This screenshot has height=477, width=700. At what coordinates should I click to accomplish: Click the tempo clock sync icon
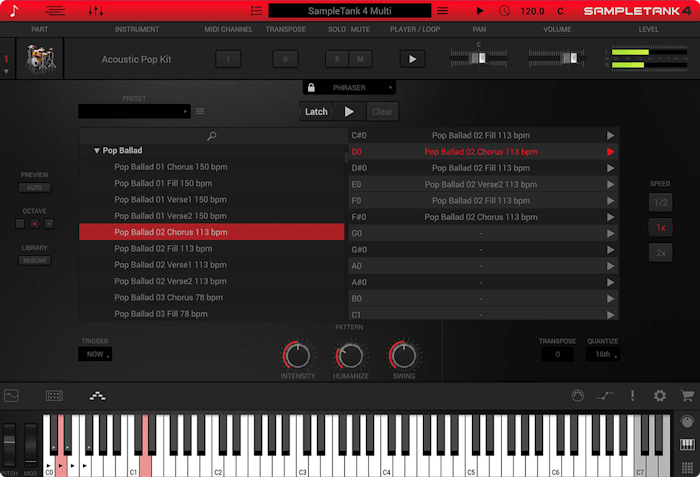504,11
